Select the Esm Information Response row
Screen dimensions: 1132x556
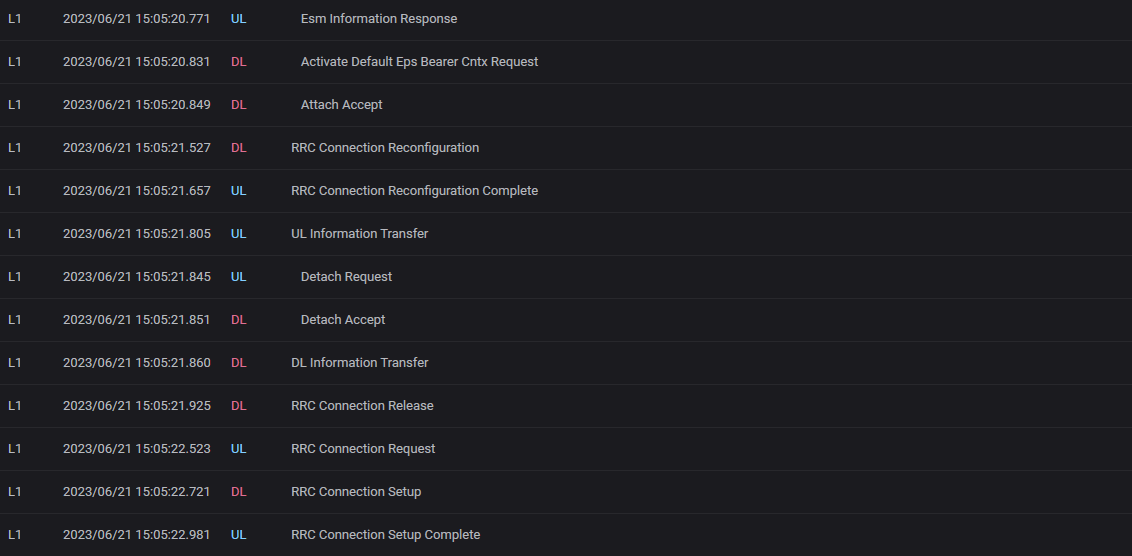point(378,19)
